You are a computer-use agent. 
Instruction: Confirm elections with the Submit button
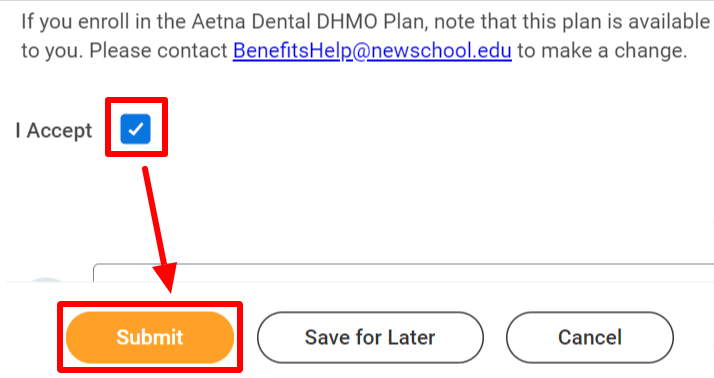click(150, 337)
